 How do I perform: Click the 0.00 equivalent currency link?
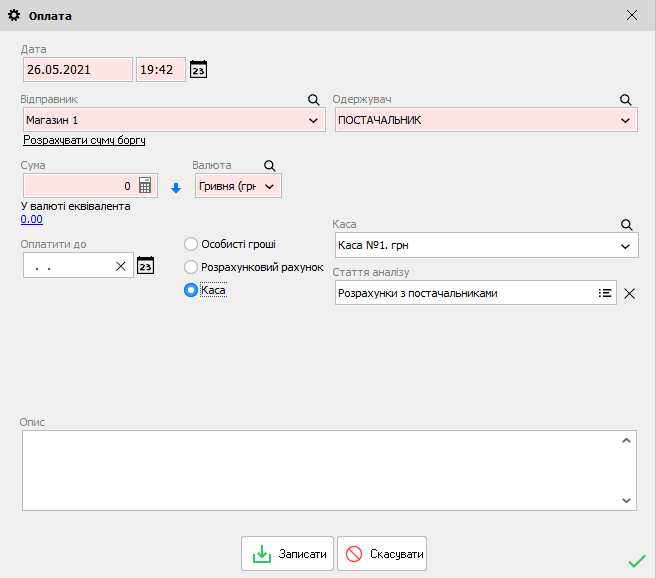pyautogui.click(x=31, y=219)
